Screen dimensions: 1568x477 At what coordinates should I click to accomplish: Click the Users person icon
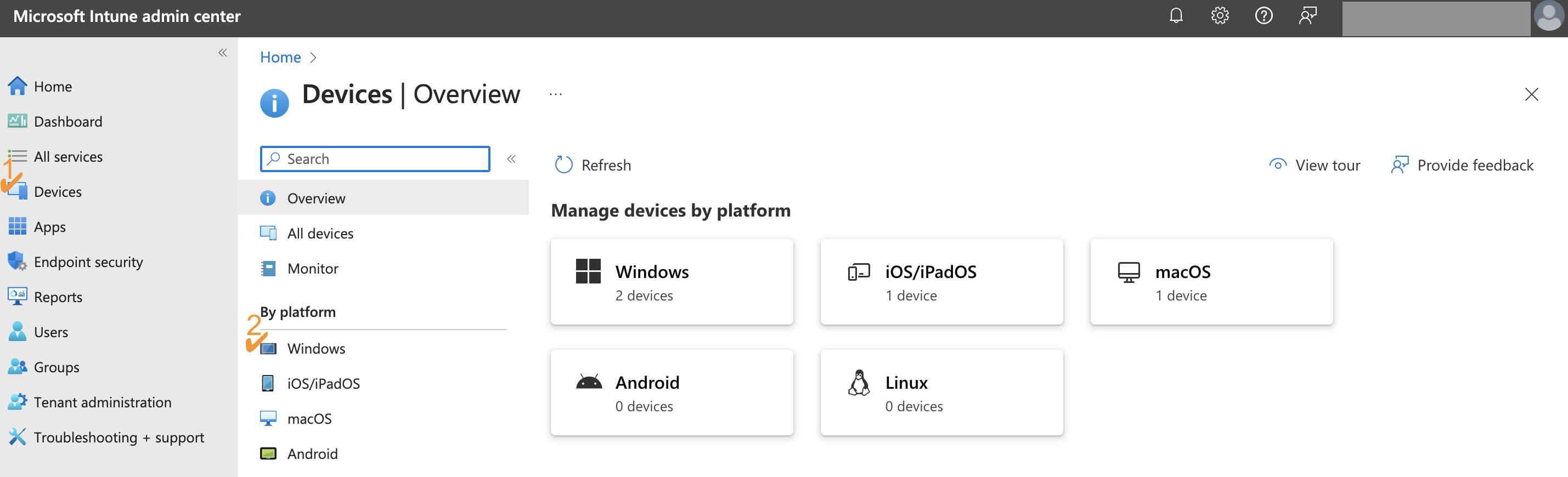17,332
